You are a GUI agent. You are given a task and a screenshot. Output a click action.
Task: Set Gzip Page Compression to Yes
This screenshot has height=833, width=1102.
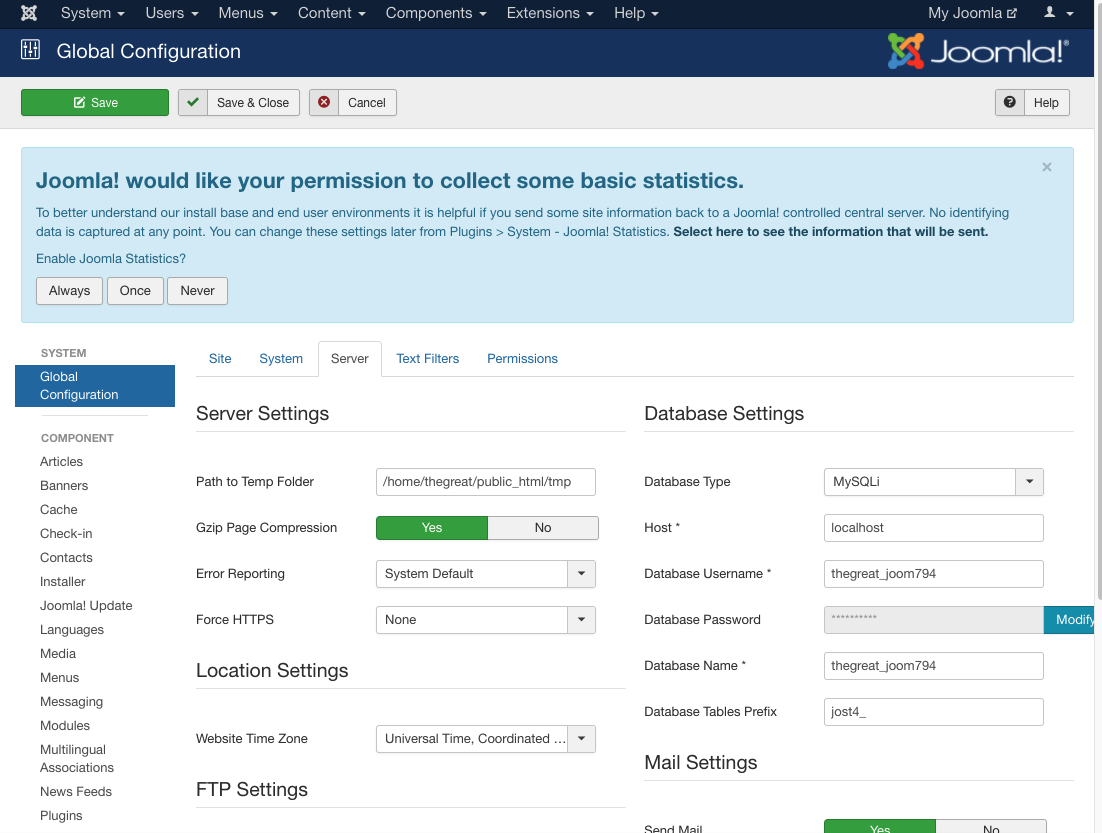[x=432, y=528]
